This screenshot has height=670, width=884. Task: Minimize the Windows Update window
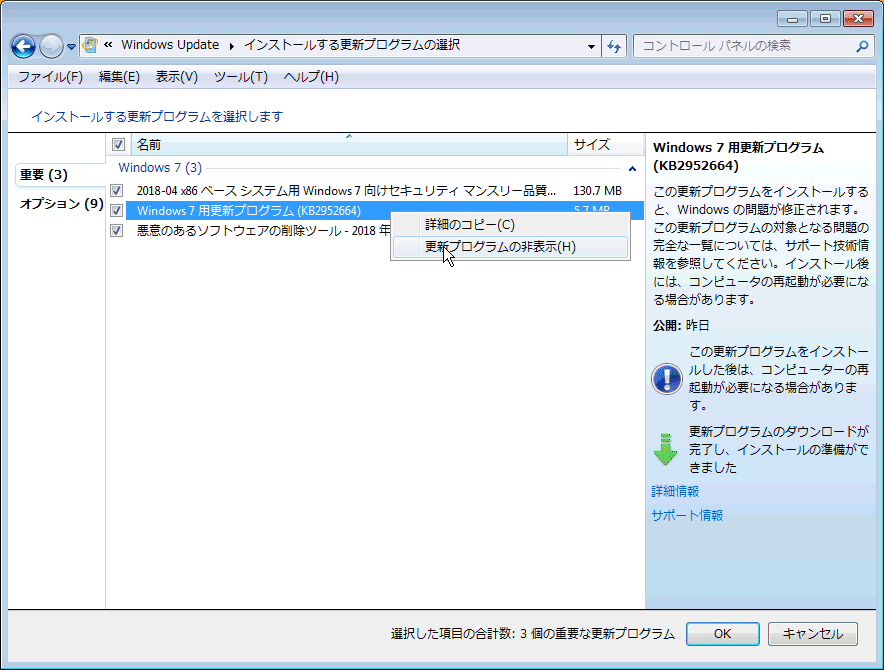tap(792, 19)
